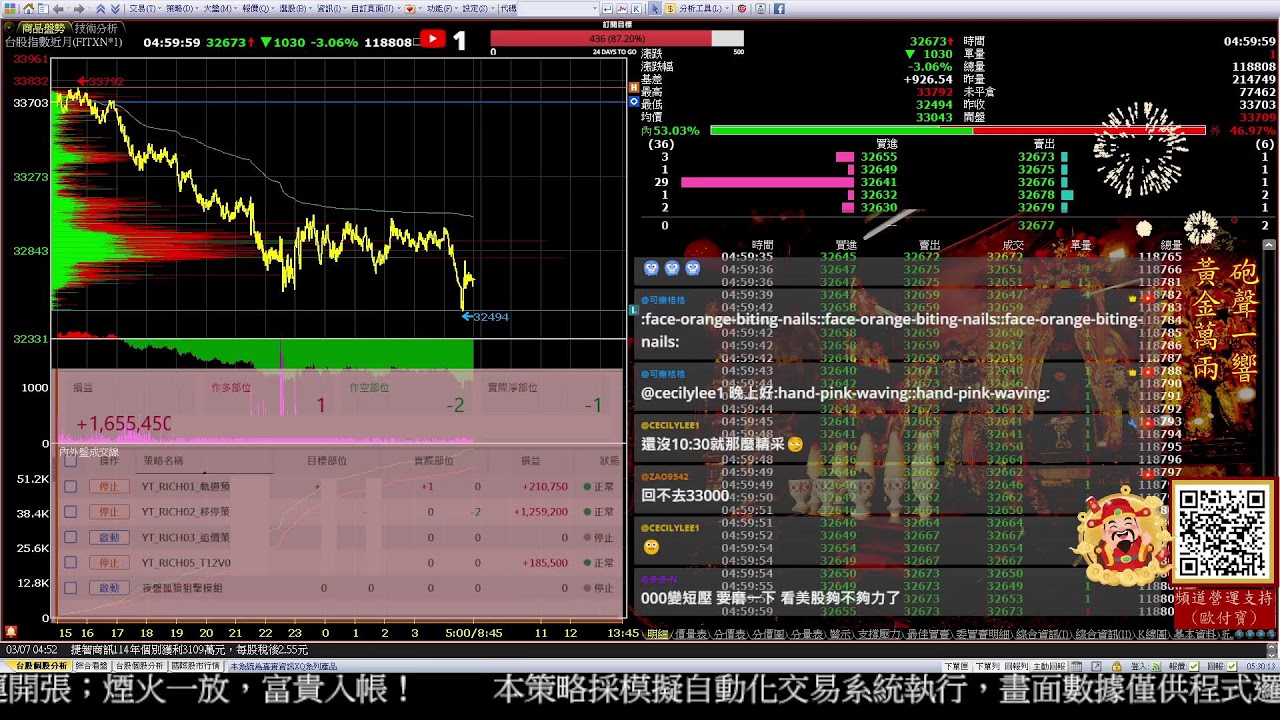Open the 資訊(I) dropdown menu
The width and height of the screenshot is (1280, 720).
click(330, 8)
